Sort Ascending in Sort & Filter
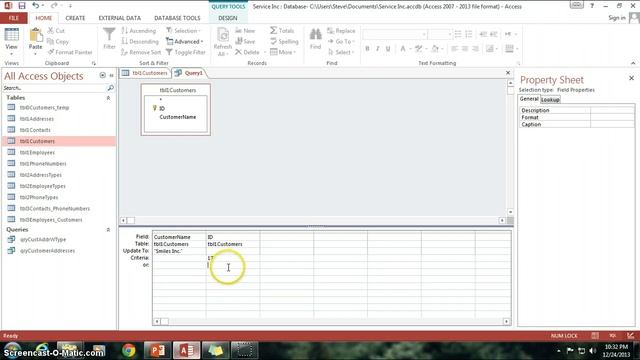Screen dimensions: 640x360 [x=139, y=31]
